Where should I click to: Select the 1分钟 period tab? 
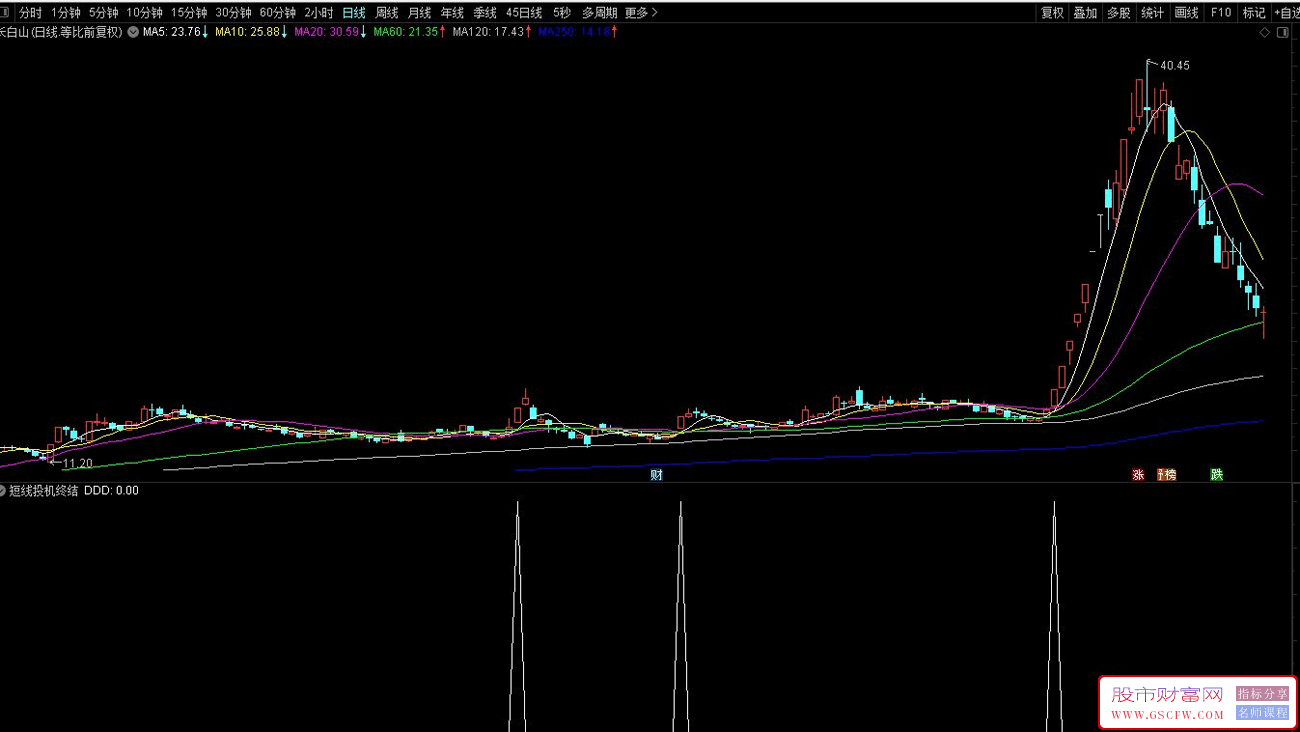pyautogui.click(x=65, y=13)
